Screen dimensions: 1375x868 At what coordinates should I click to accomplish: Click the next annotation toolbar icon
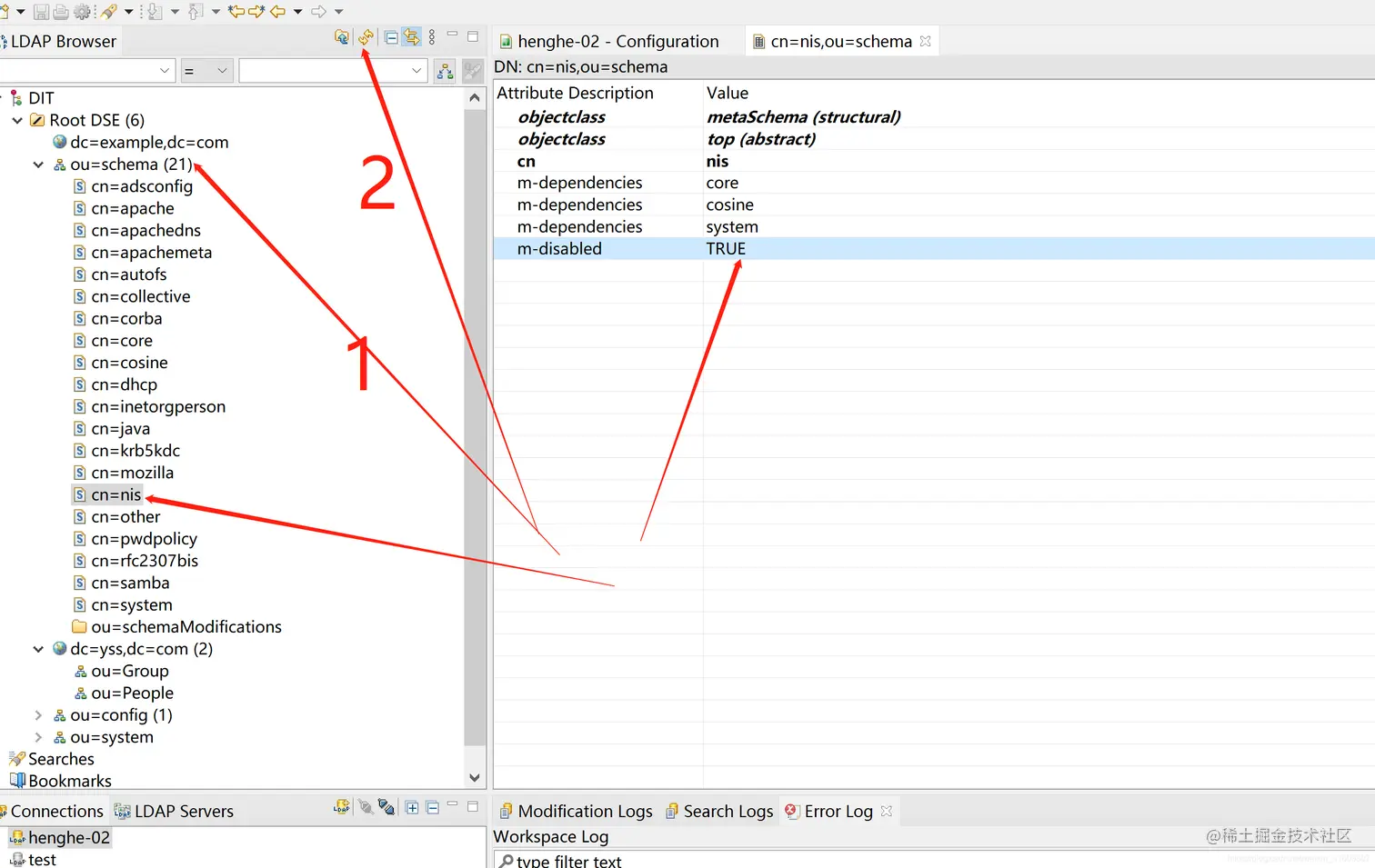[x=155, y=12]
